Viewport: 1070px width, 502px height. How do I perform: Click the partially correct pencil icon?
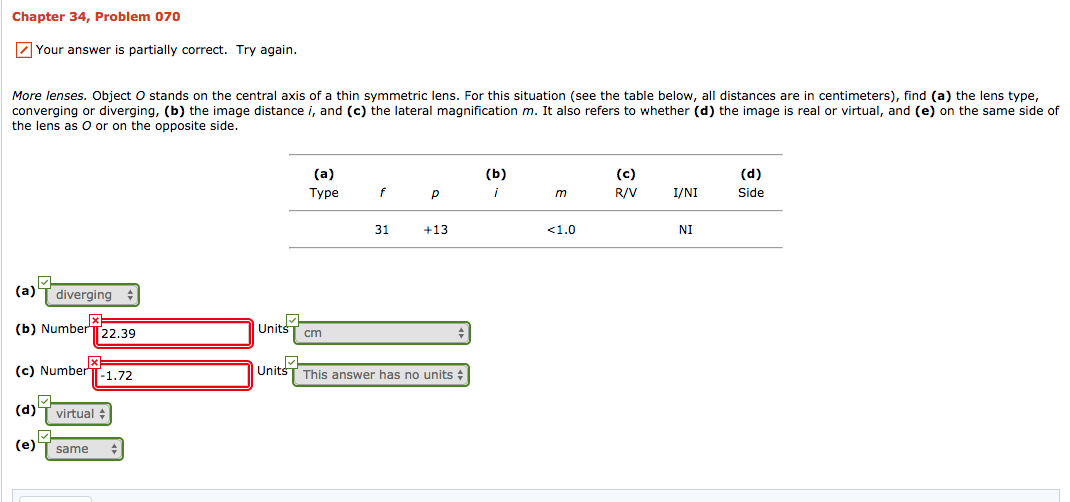point(23,50)
